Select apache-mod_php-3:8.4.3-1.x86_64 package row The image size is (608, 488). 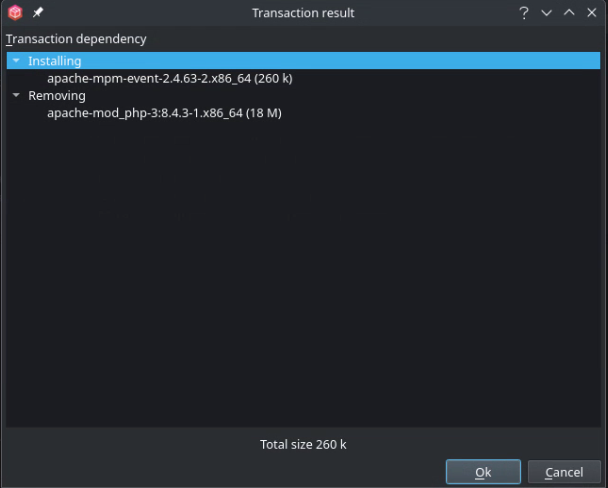(303, 113)
